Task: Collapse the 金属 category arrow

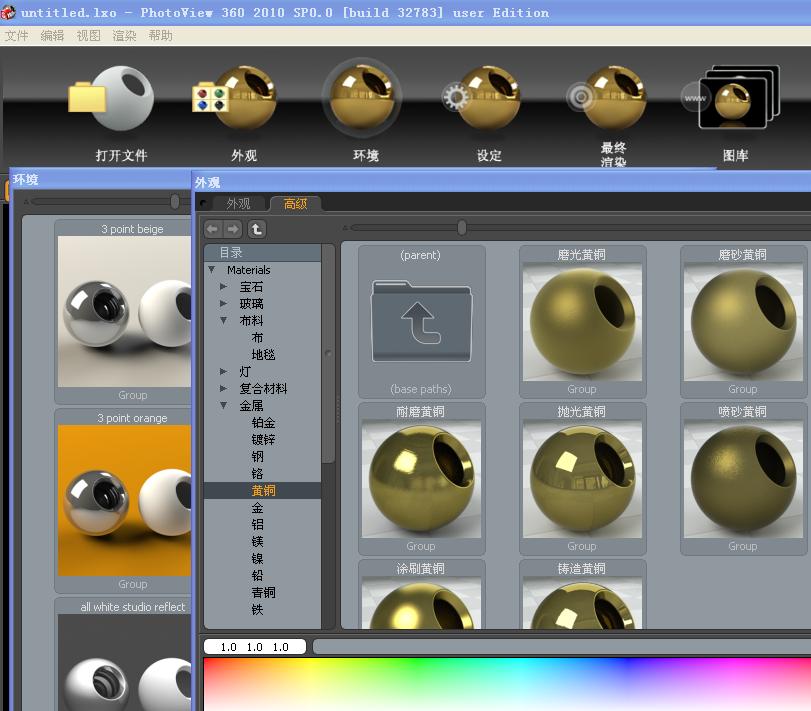Action: click(223, 405)
